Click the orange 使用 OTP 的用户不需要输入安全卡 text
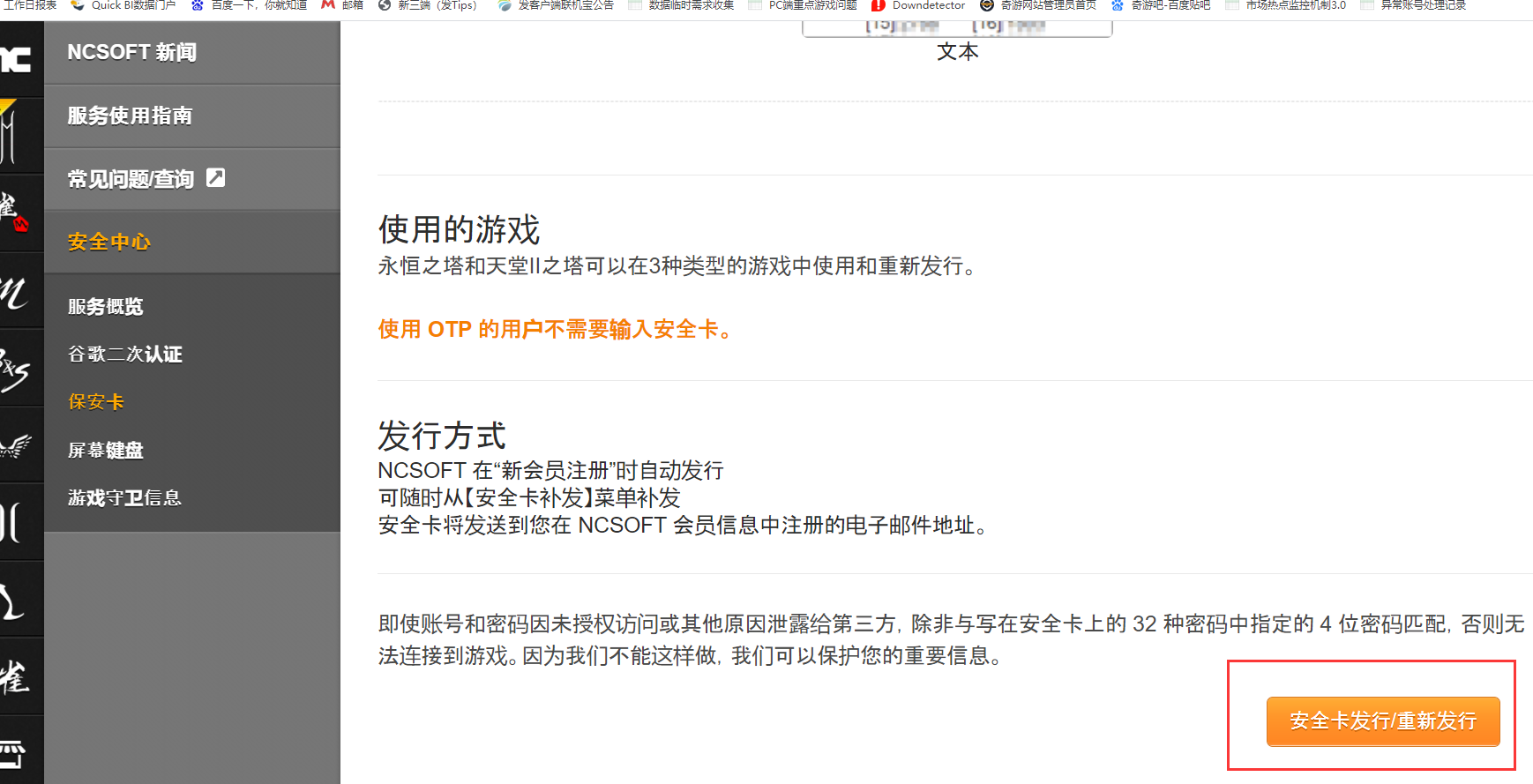 click(x=555, y=329)
